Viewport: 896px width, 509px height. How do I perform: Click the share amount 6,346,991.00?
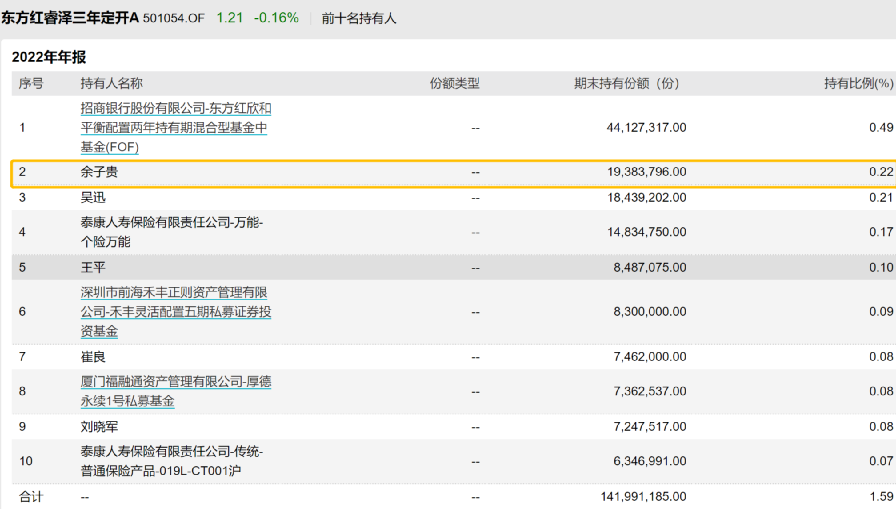pyautogui.click(x=650, y=461)
